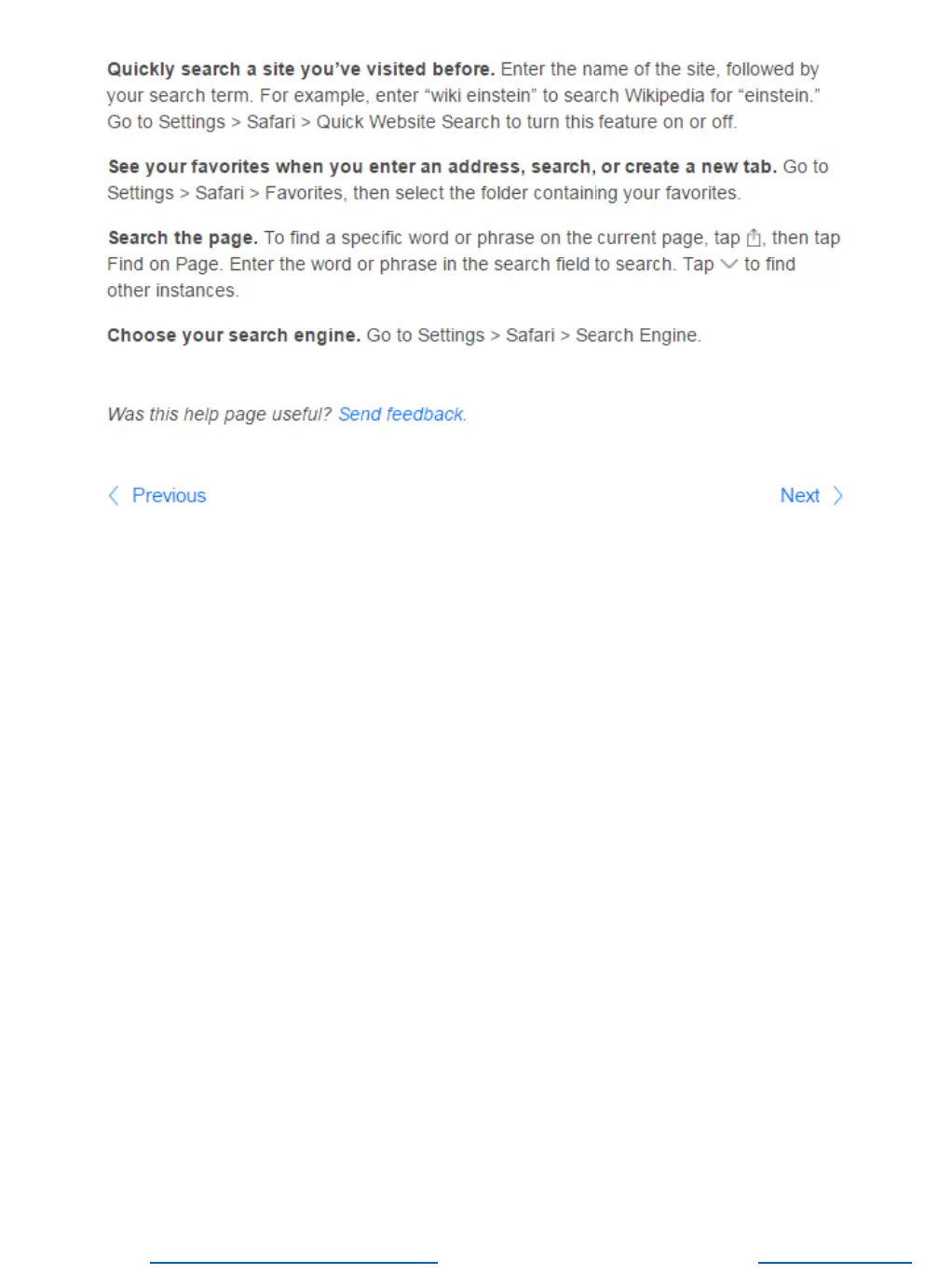Click the 'other instances' text line
The width and height of the screenshot is (952, 1288).
[172, 291]
